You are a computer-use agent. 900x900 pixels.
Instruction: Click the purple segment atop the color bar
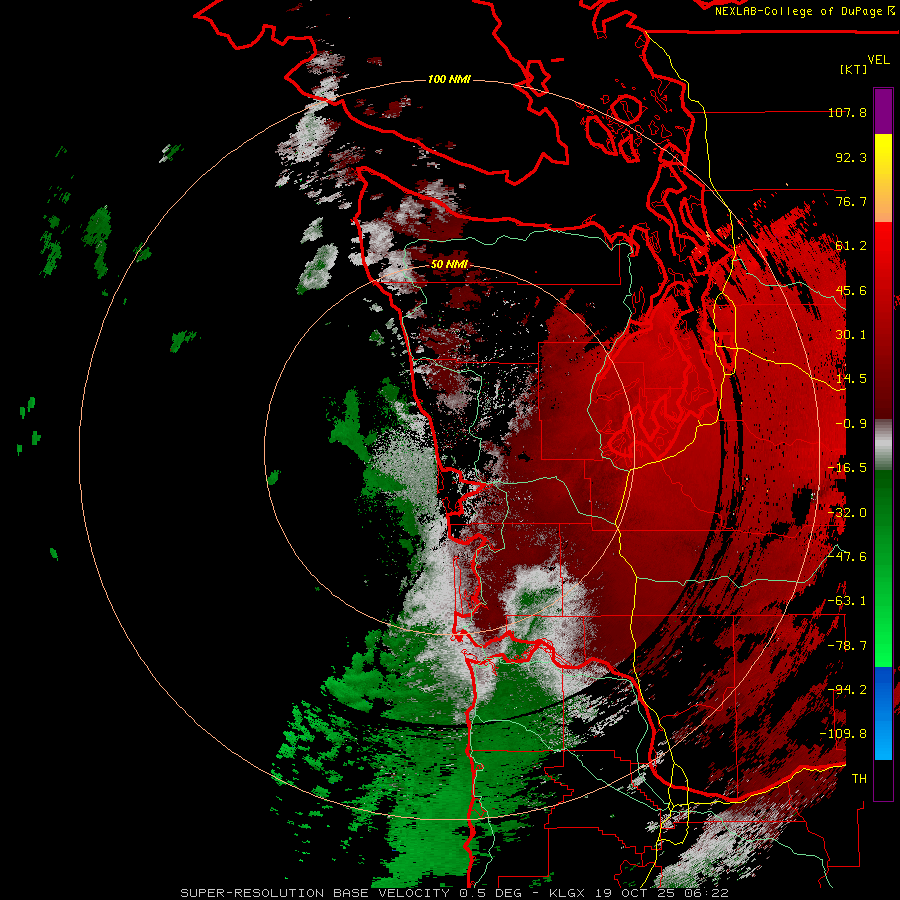tap(883, 111)
